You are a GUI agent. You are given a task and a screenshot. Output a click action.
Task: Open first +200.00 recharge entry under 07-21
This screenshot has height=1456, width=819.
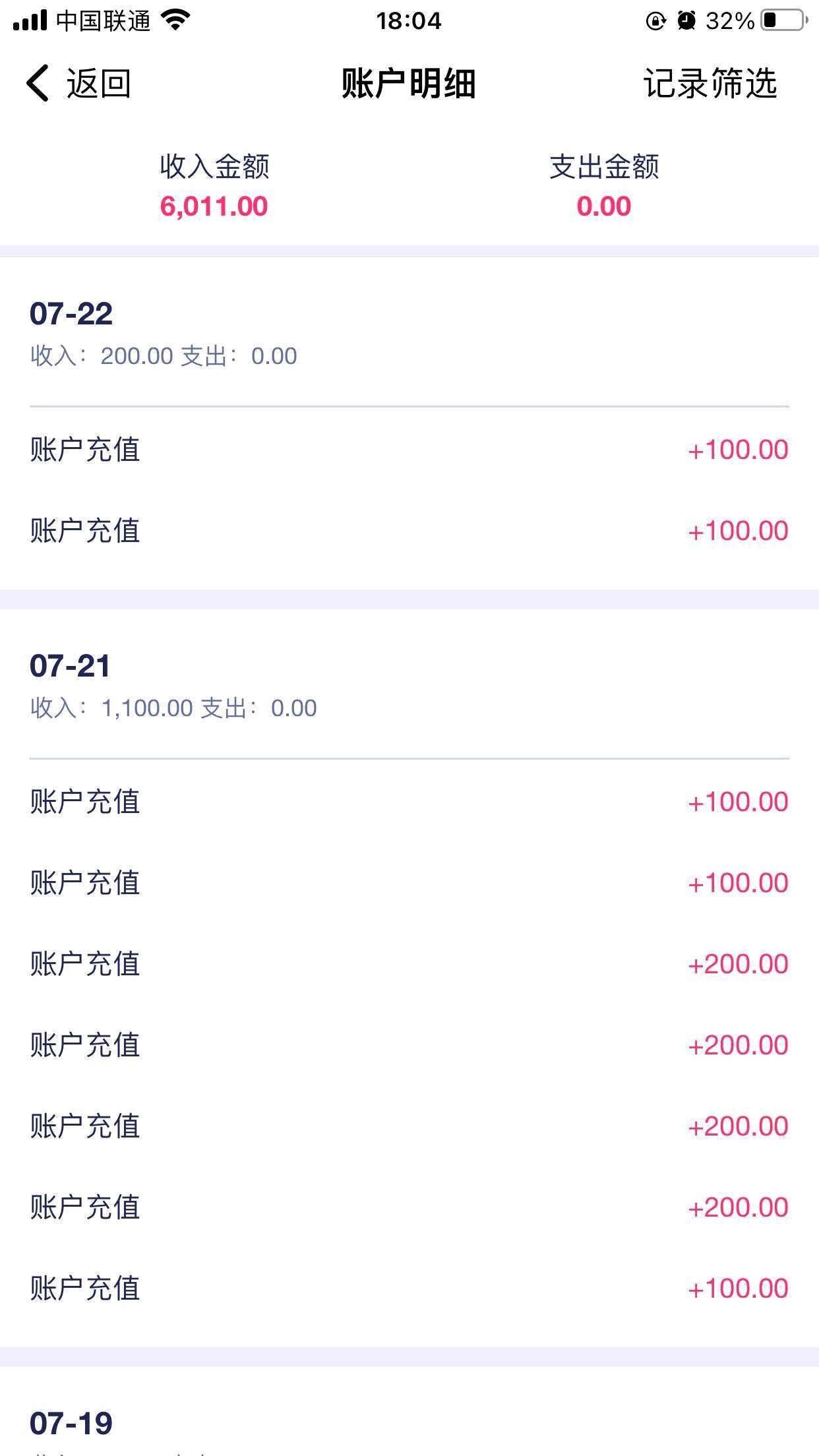click(x=409, y=964)
